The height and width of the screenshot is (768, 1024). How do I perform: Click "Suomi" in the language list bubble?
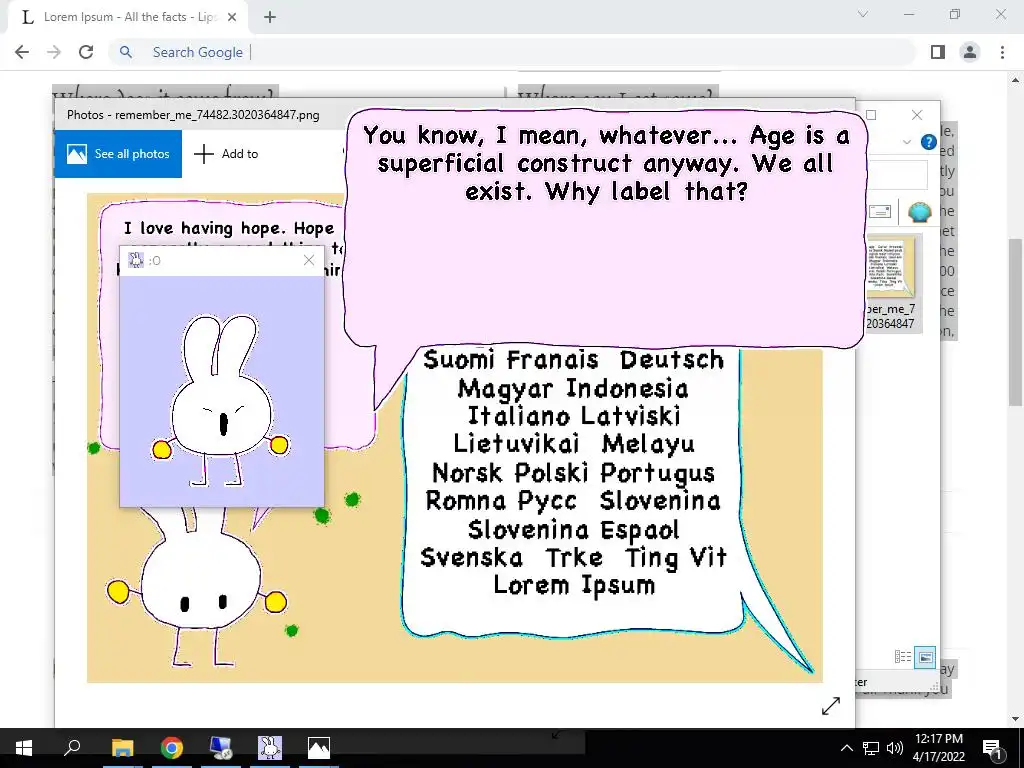[x=459, y=360]
